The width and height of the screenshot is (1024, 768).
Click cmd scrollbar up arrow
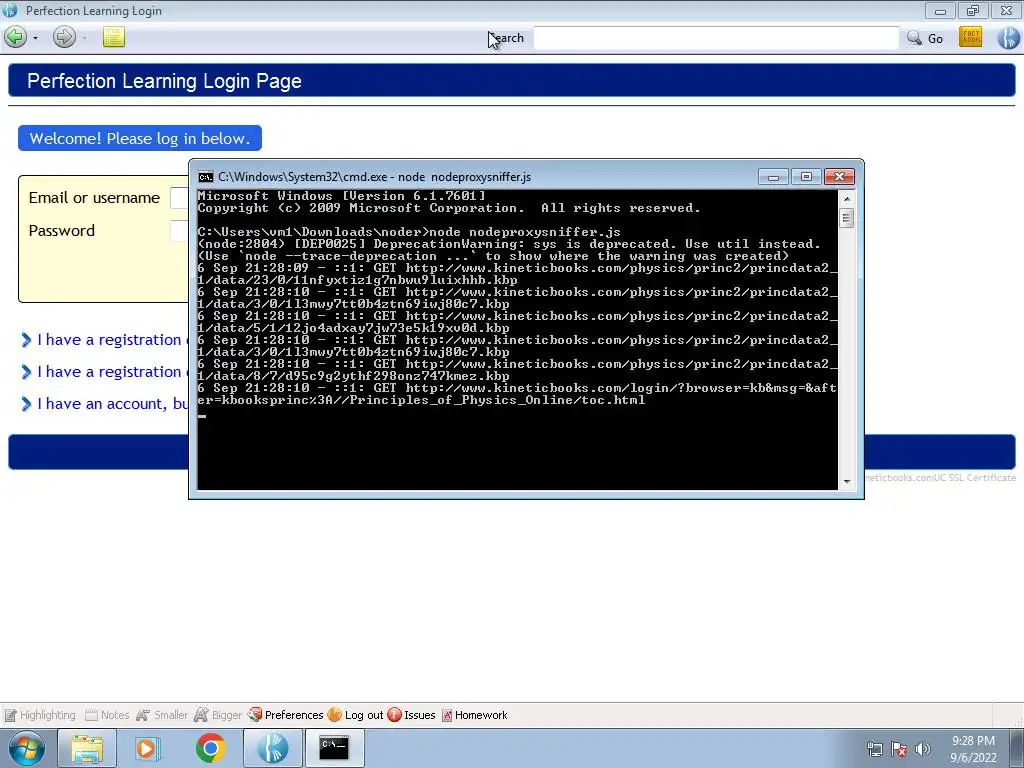pos(846,199)
